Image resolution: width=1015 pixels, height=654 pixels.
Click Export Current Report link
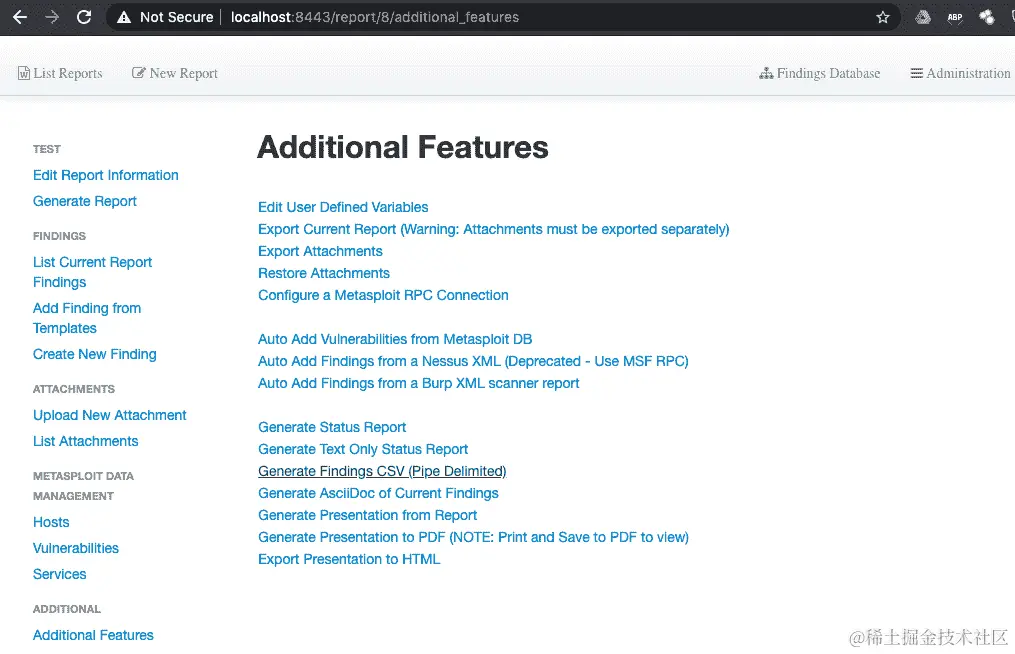pyautogui.click(x=493, y=229)
